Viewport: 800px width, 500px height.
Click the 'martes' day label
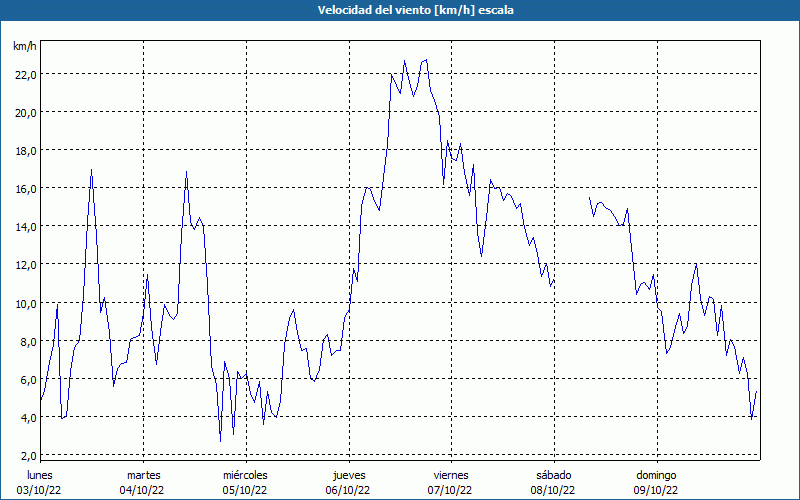point(143,475)
